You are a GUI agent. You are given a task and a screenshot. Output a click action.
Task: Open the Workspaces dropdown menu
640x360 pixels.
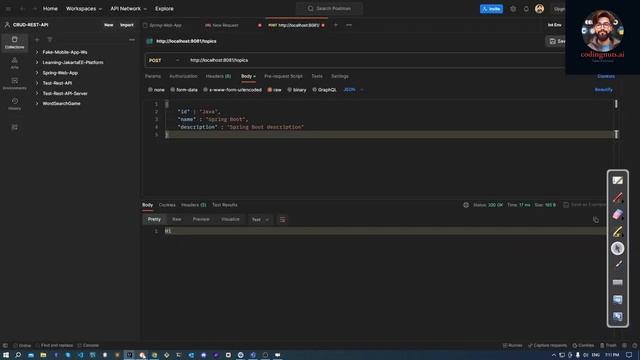point(84,9)
